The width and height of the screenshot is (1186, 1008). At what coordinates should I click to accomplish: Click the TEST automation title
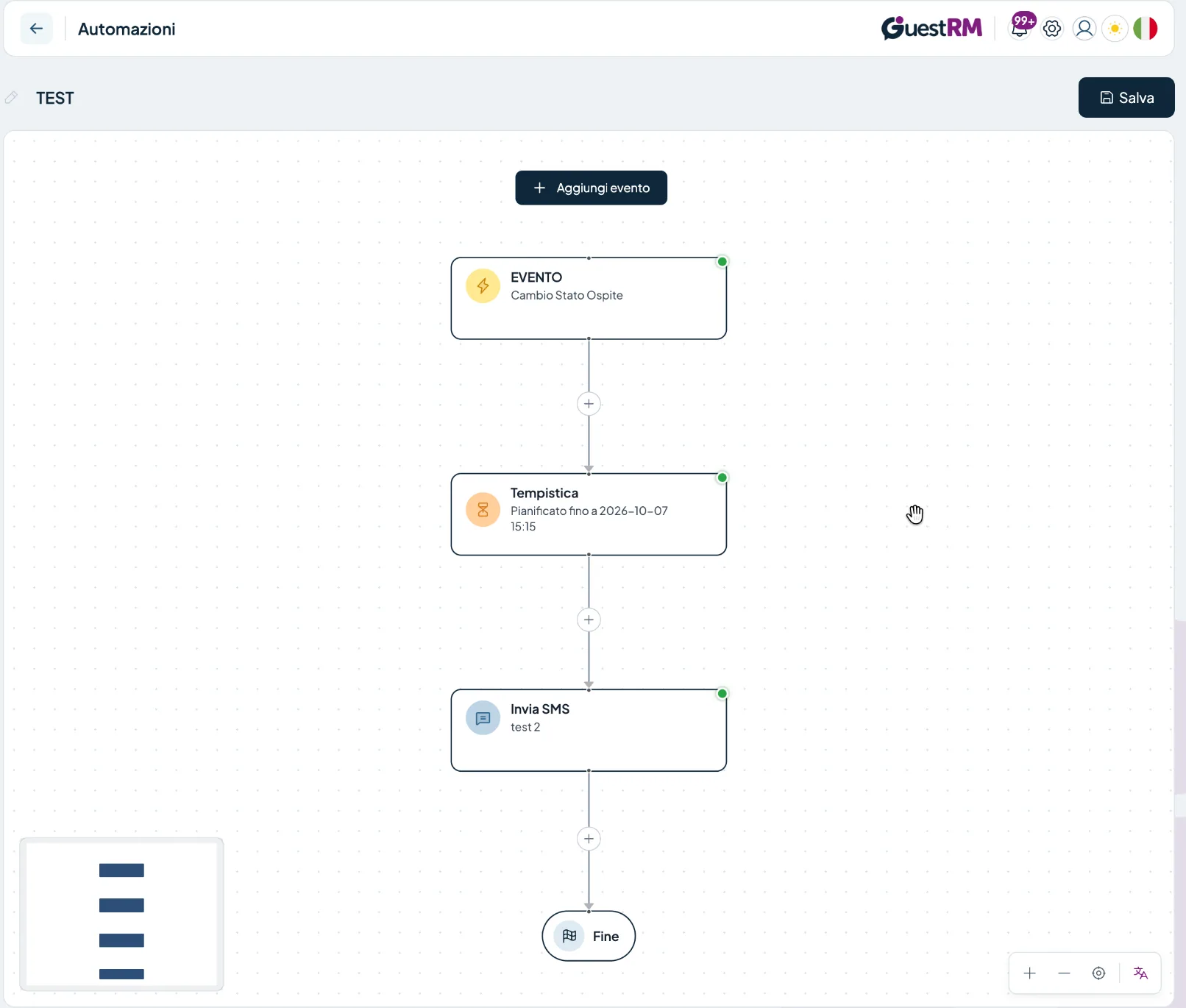[x=55, y=98]
